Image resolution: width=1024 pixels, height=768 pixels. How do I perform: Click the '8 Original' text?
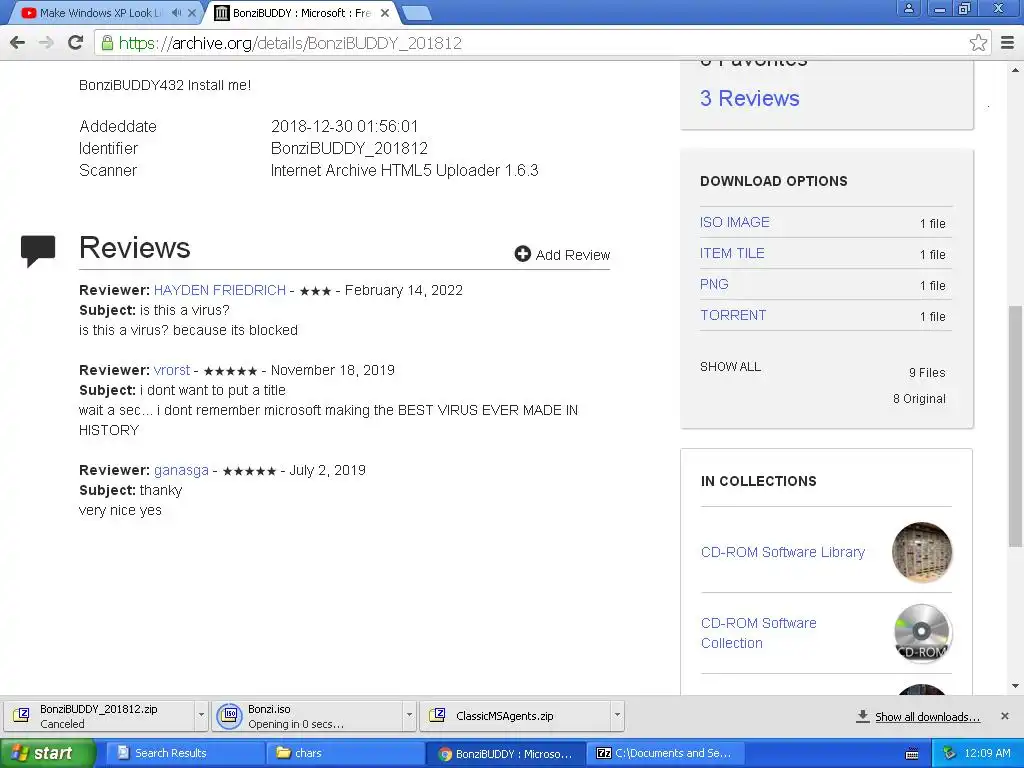[x=919, y=398]
